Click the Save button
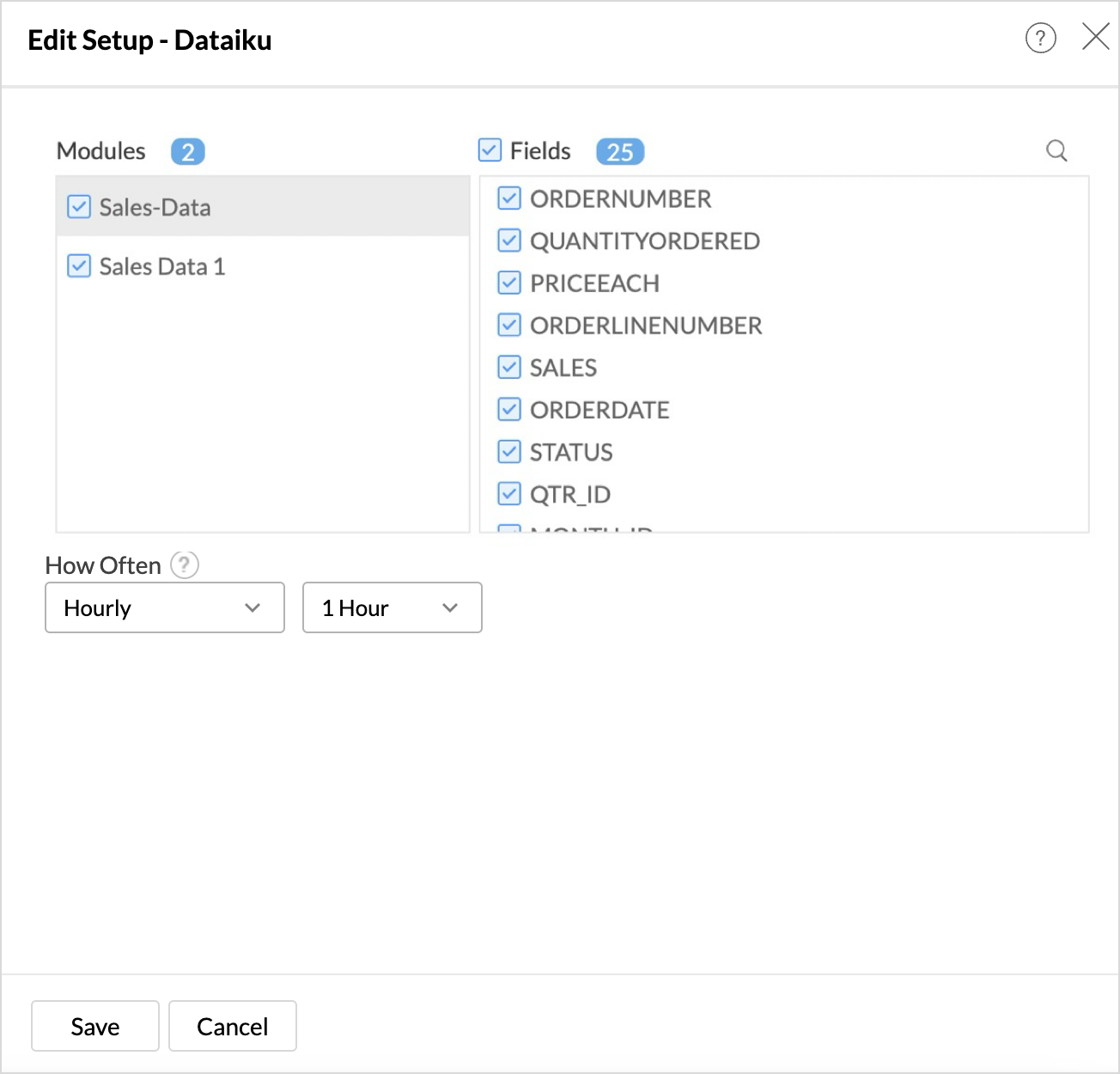This screenshot has width=1120, height=1074. (x=95, y=1027)
